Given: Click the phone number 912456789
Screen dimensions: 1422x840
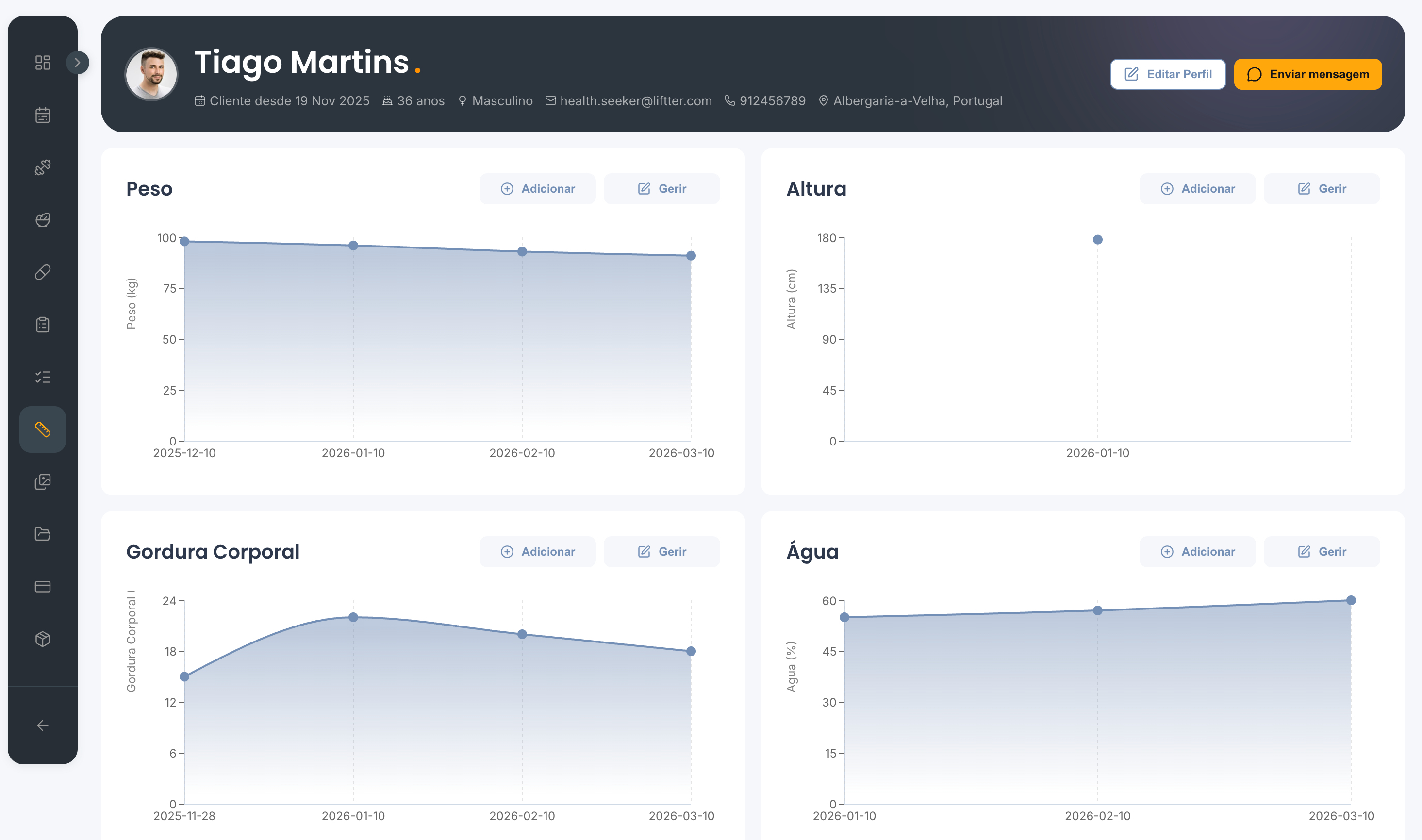Looking at the screenshot, I should (x=772, y=101).
